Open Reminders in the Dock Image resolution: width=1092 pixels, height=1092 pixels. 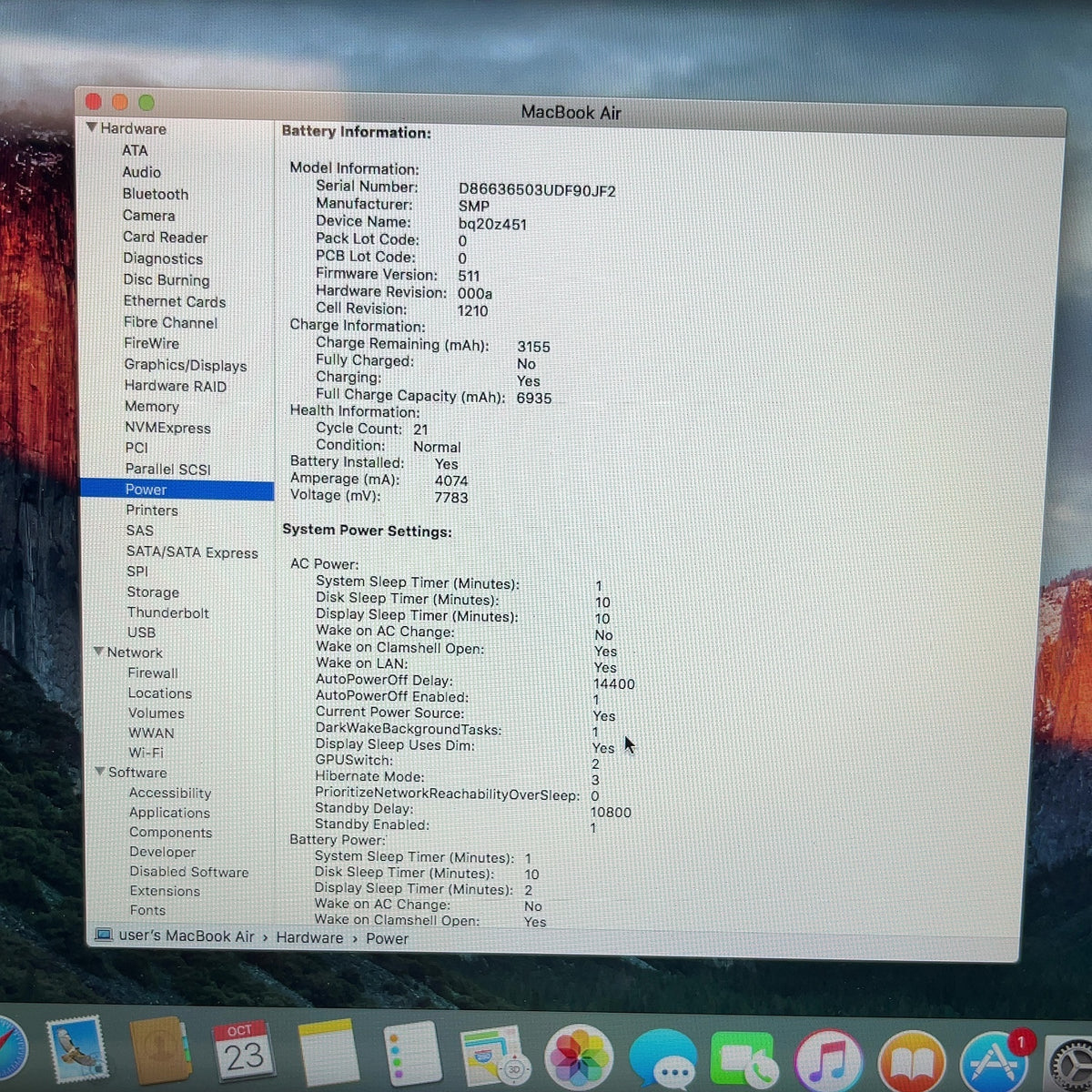[x=411, y=1053]
